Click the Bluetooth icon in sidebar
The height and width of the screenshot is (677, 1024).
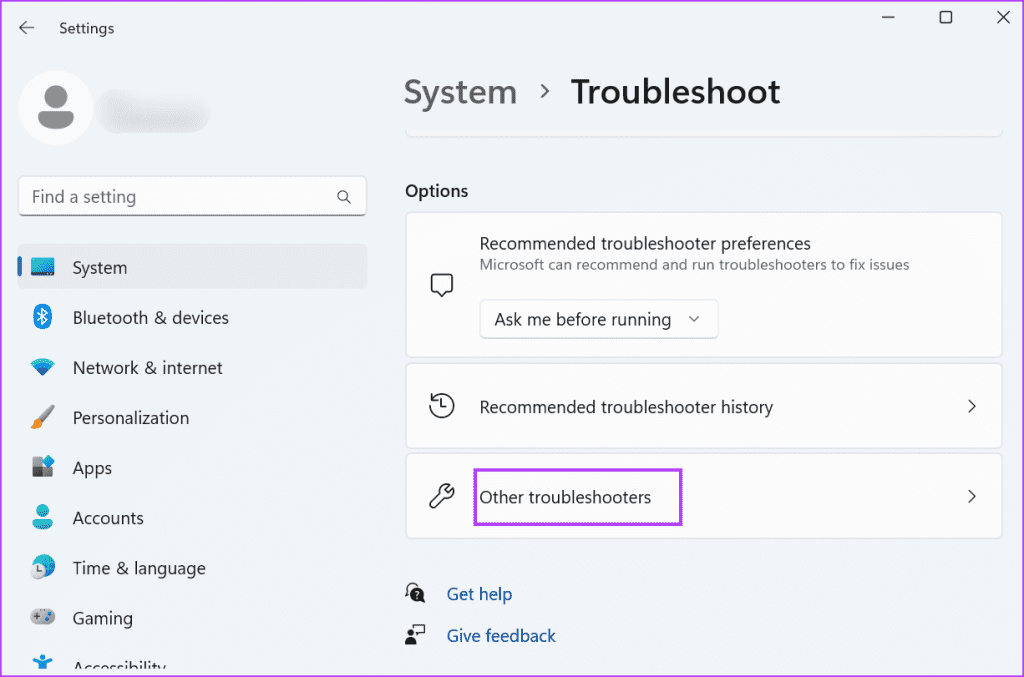click(x=42, y=317)
